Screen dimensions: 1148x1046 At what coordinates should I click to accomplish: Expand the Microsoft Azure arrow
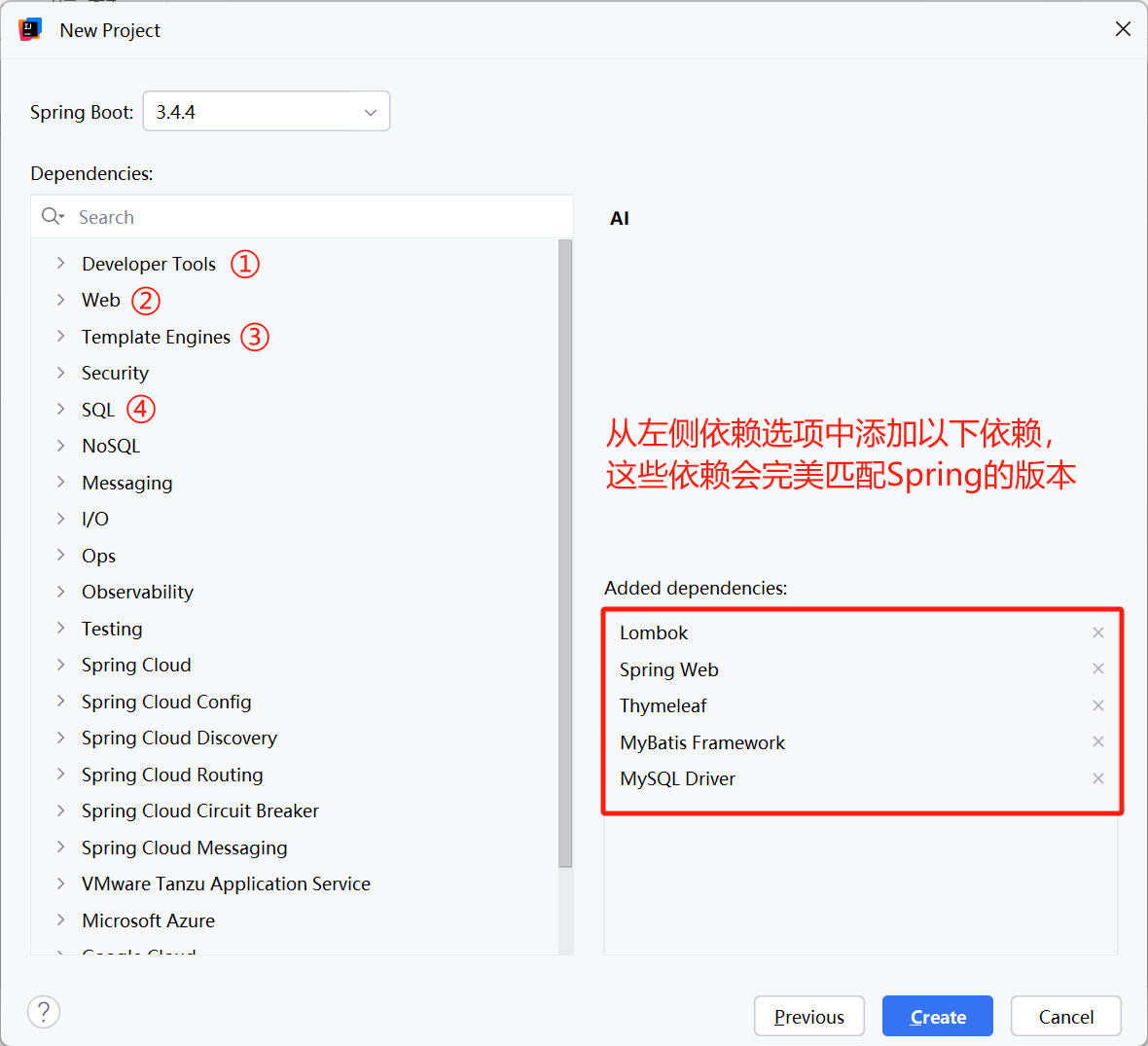(60, 920)
